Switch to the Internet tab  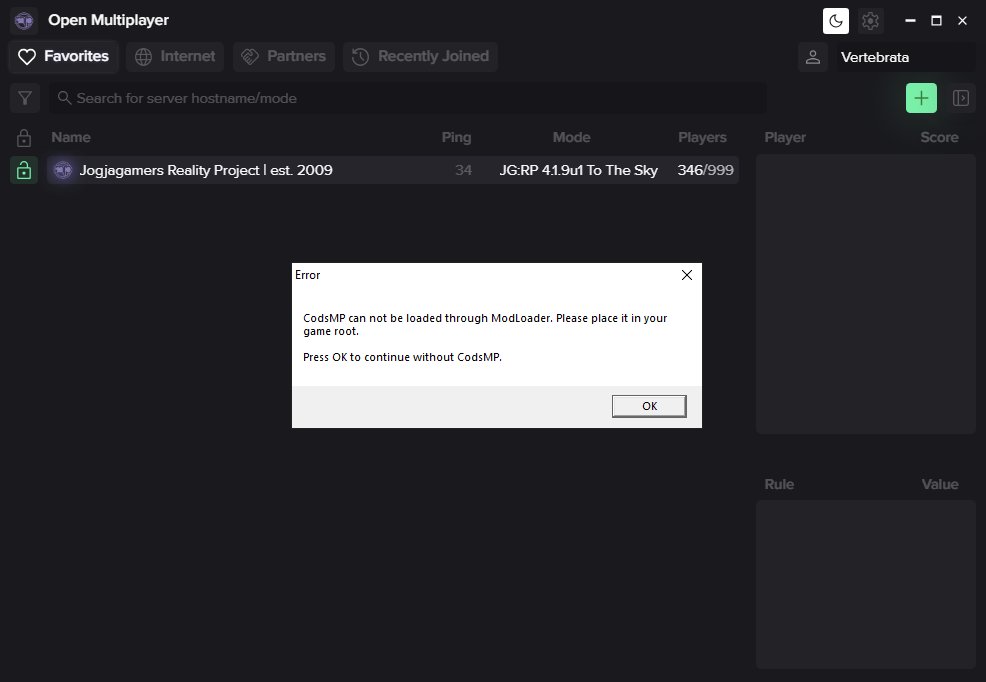point(175,57)
